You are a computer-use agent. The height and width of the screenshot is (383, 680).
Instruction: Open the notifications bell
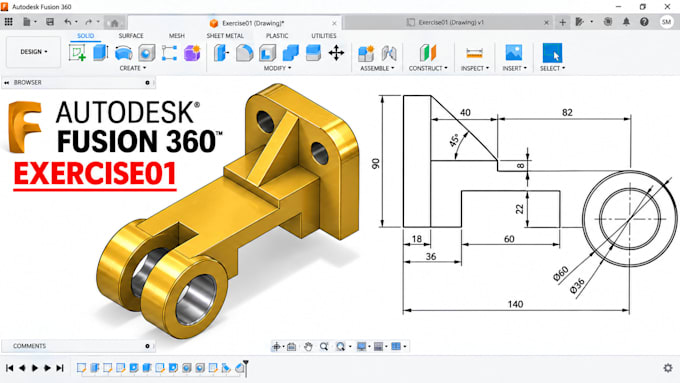tap(626, 22)
